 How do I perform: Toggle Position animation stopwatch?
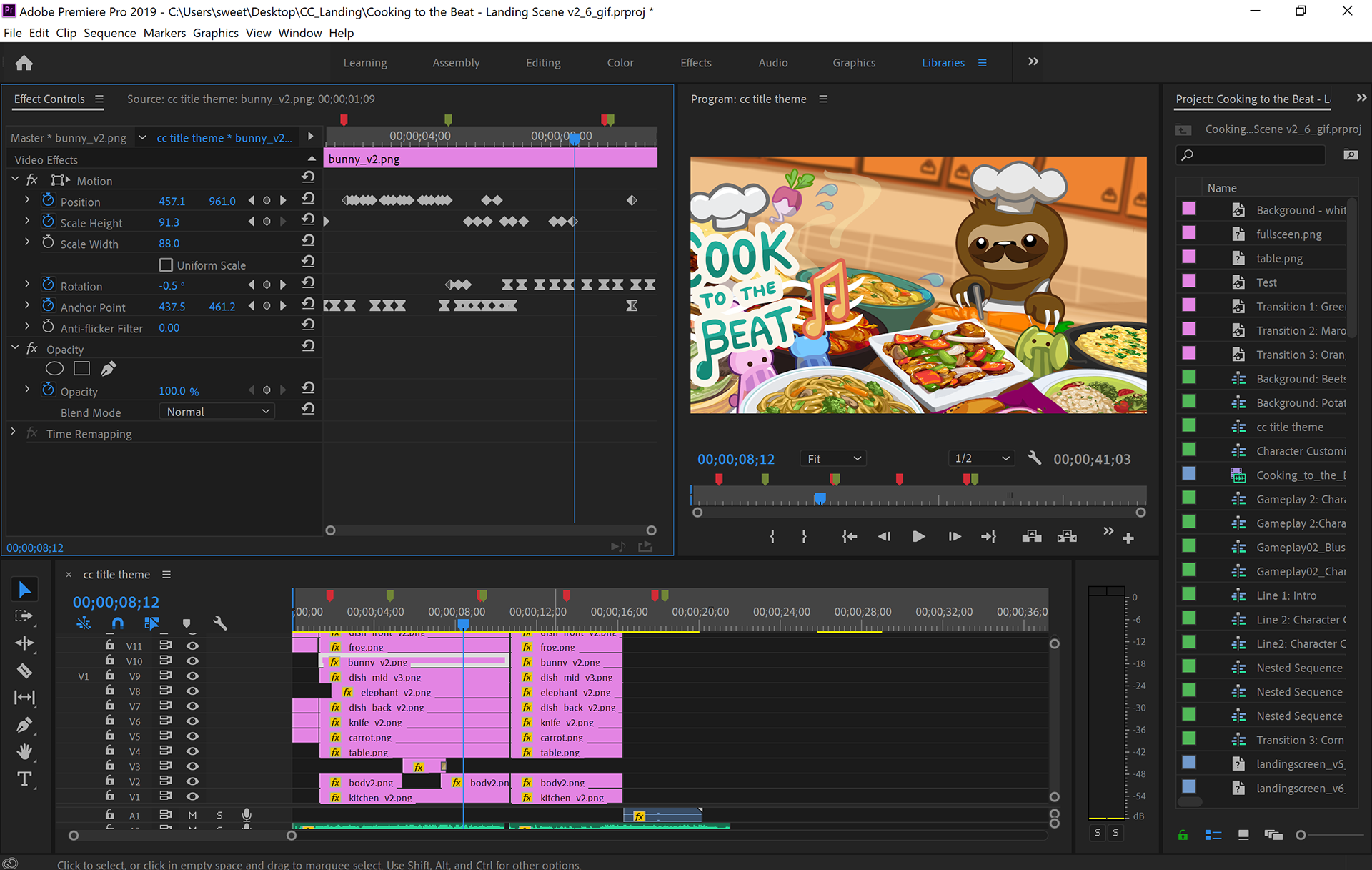48,200
